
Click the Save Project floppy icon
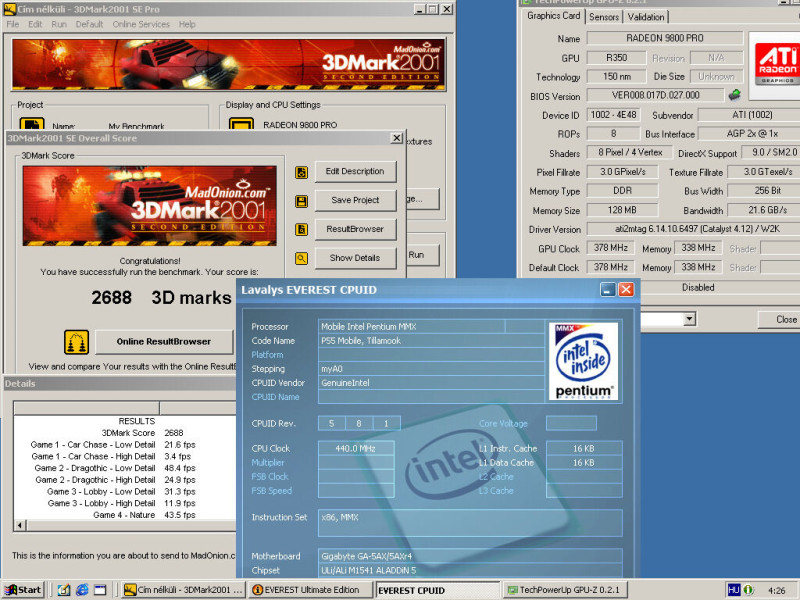302,202
